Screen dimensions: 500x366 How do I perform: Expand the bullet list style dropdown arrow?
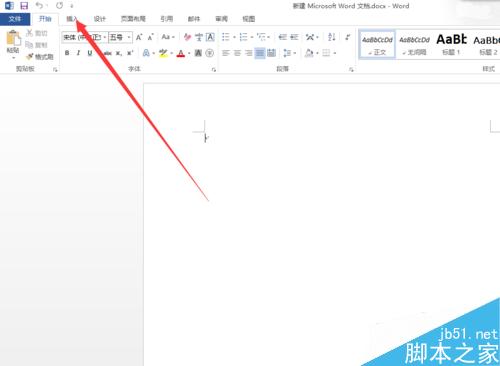point(234,37)
